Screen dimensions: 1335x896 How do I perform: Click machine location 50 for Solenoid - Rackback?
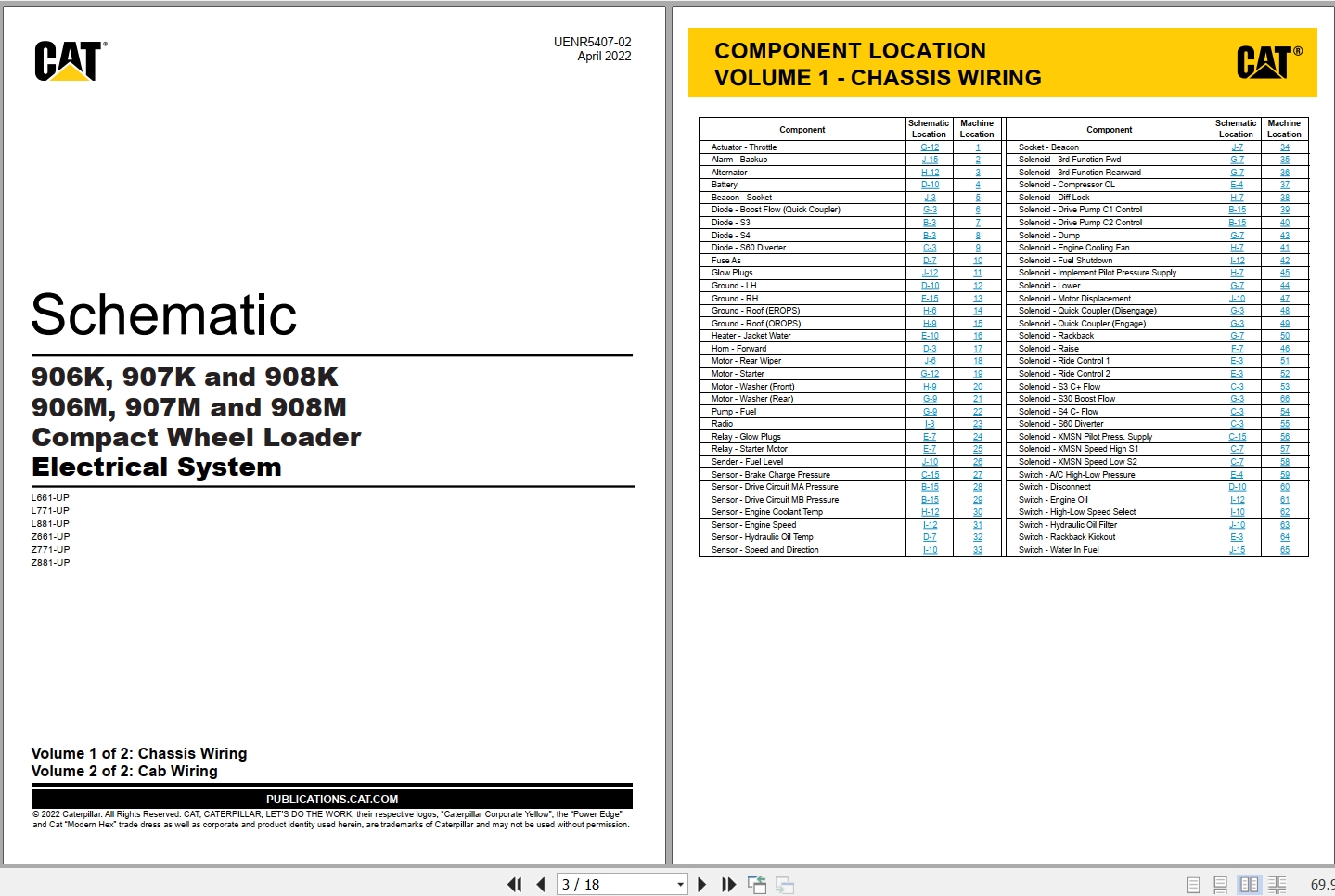(1285, 336)
